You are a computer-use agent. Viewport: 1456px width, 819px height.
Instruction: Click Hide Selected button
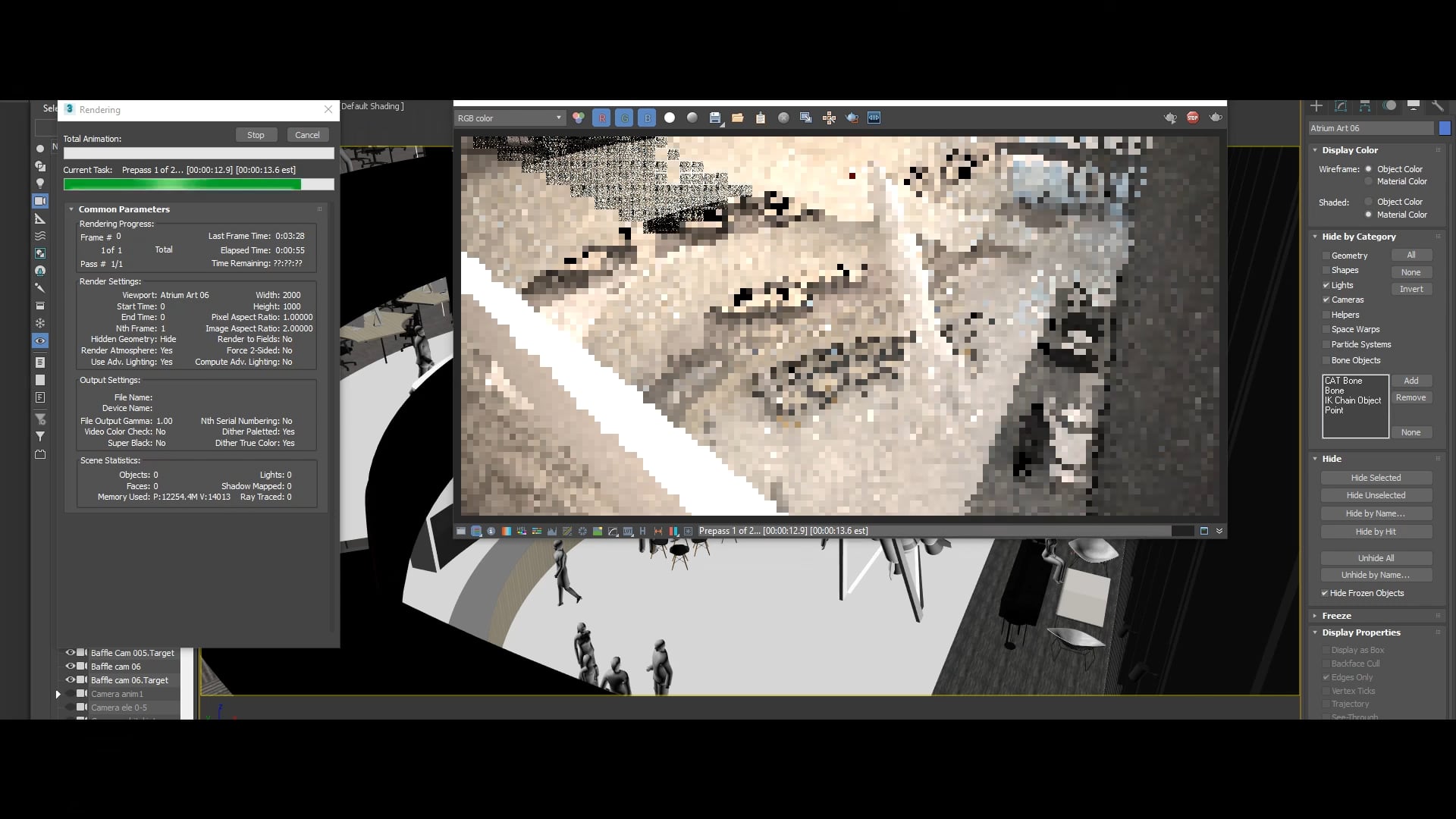click(x=1376, y=478)
